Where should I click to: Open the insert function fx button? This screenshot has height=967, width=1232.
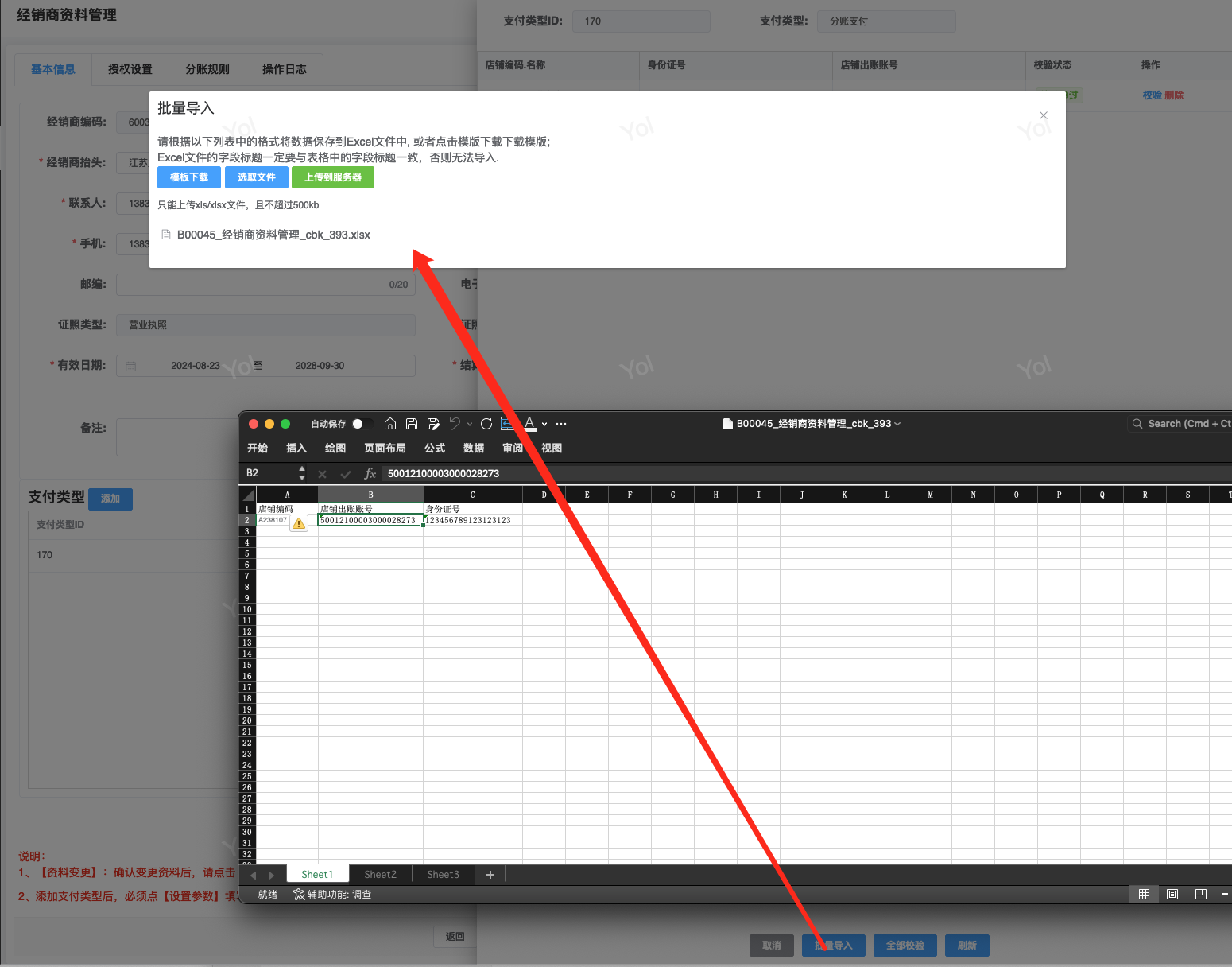370,474
